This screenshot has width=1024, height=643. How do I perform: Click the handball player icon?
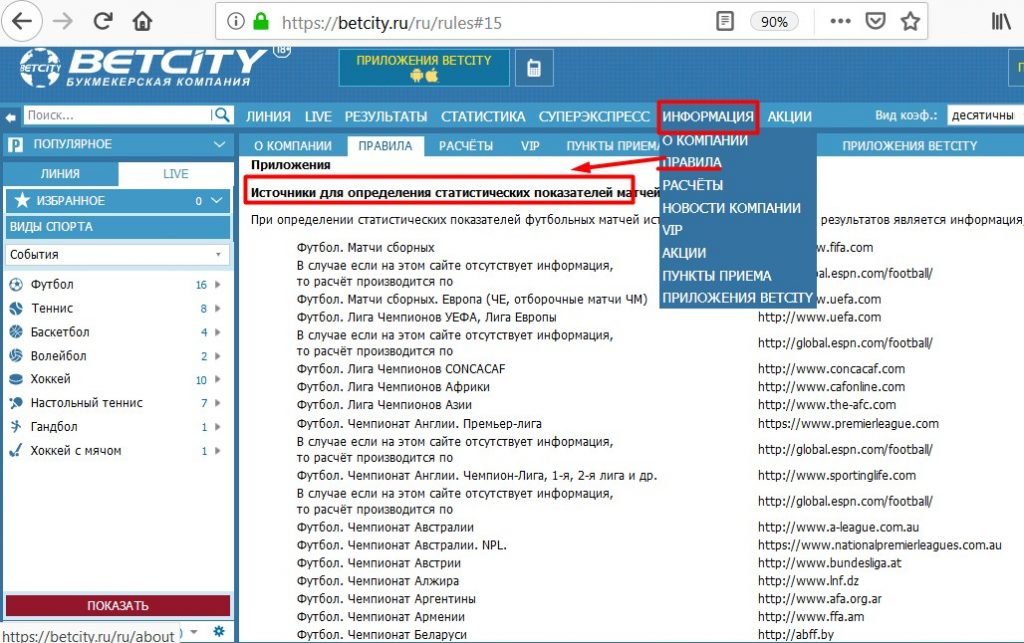coord(16,426)
